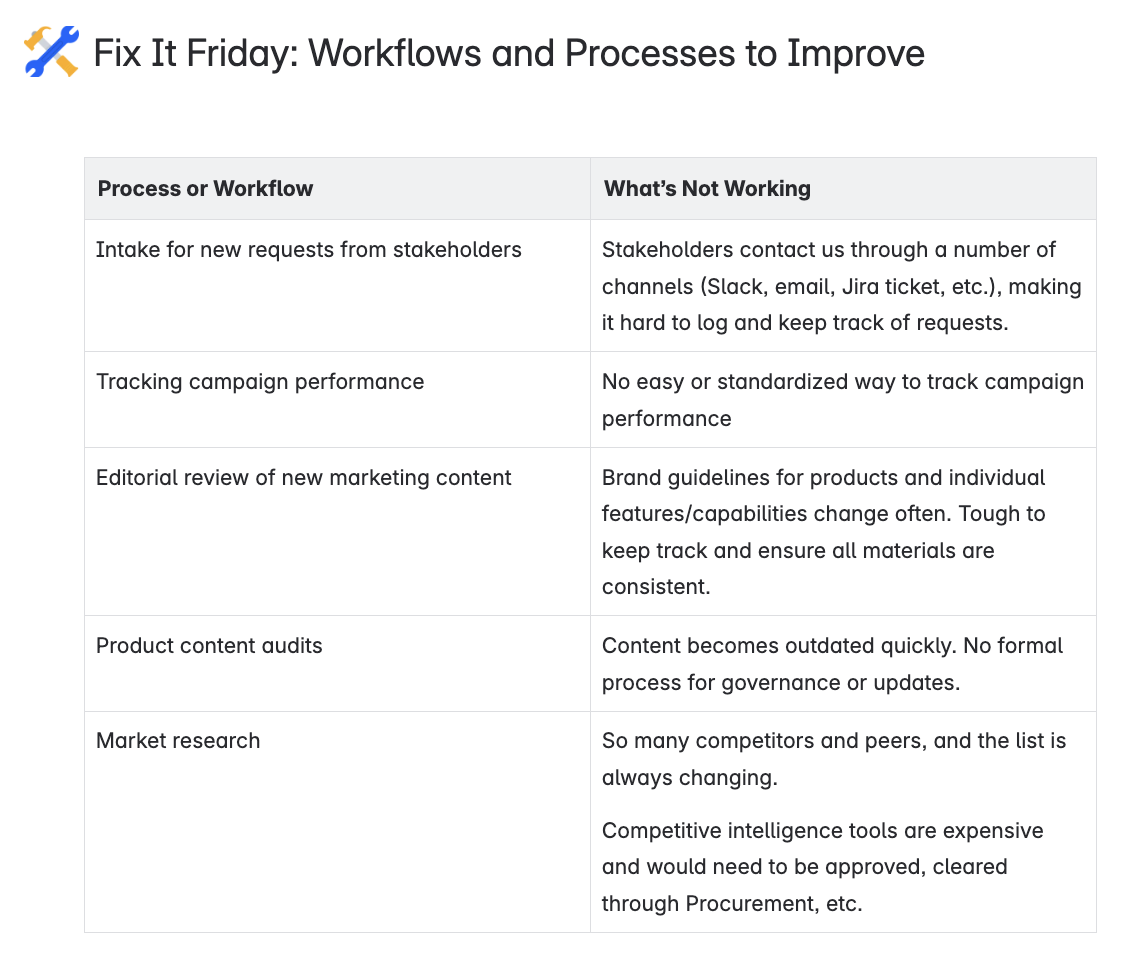Select the Process or Workflow header cell
This screenshot has width=1148, height=956.
point(338,189)
